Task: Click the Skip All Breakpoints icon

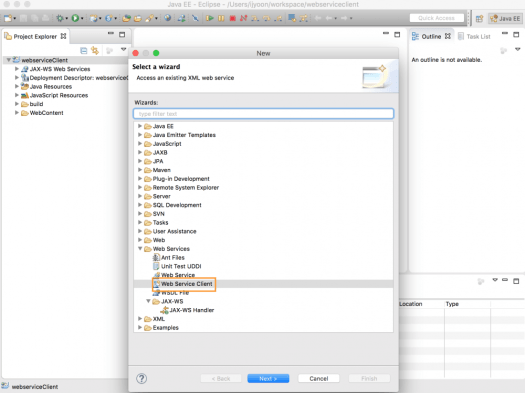Action: (196, 18)
